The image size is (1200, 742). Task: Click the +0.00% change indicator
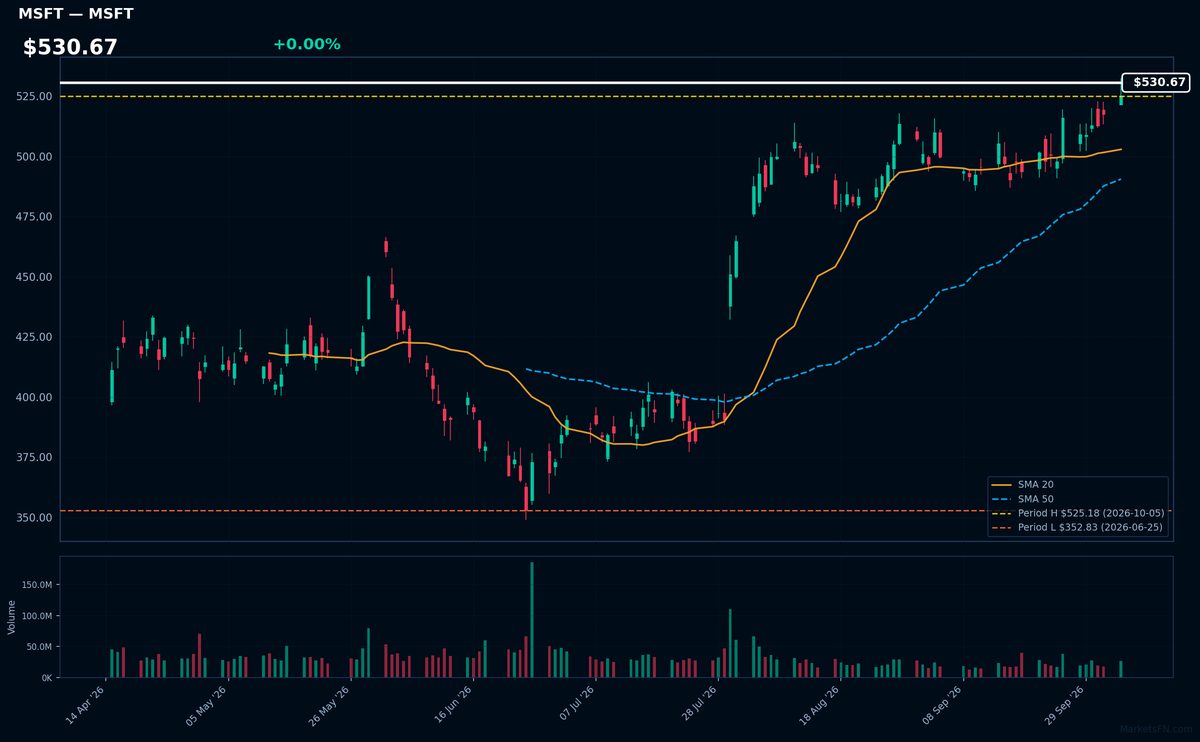click(x=306, y=44)
